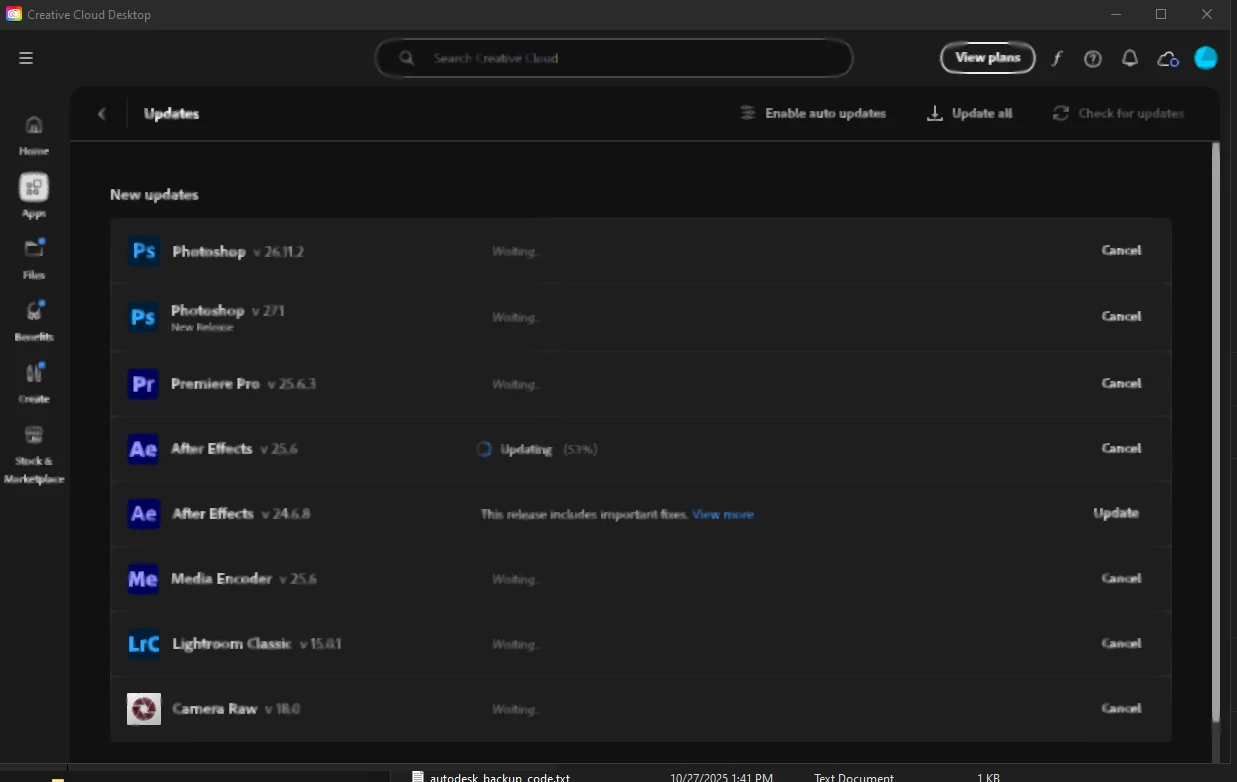Cancel the Media Encoder update
1237x782 pixels.
point(1121,578)
